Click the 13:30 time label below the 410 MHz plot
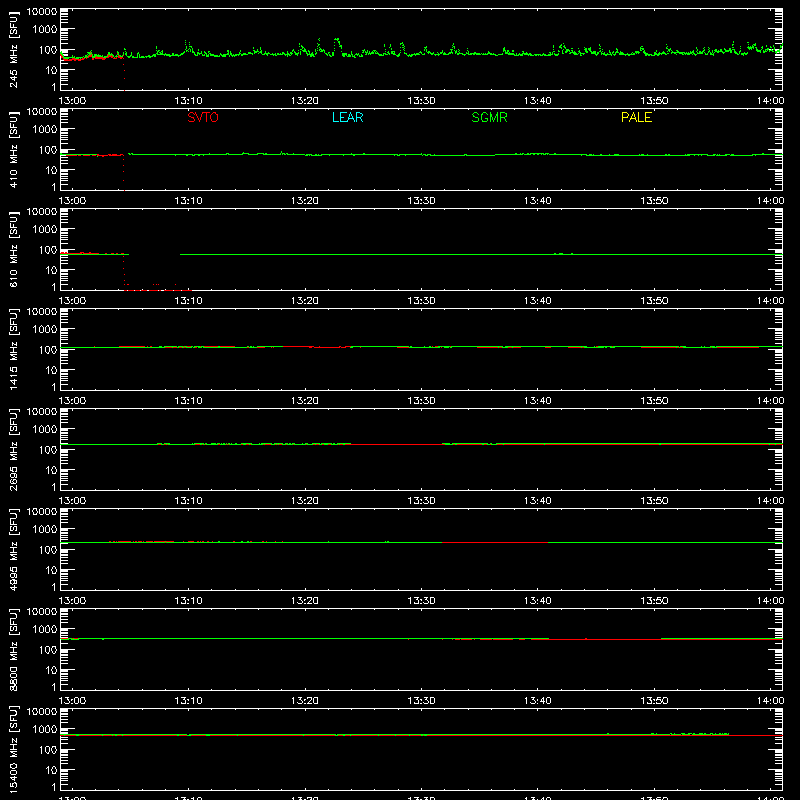Viewport: 800px width, 800px height. [x=421, y=201]
